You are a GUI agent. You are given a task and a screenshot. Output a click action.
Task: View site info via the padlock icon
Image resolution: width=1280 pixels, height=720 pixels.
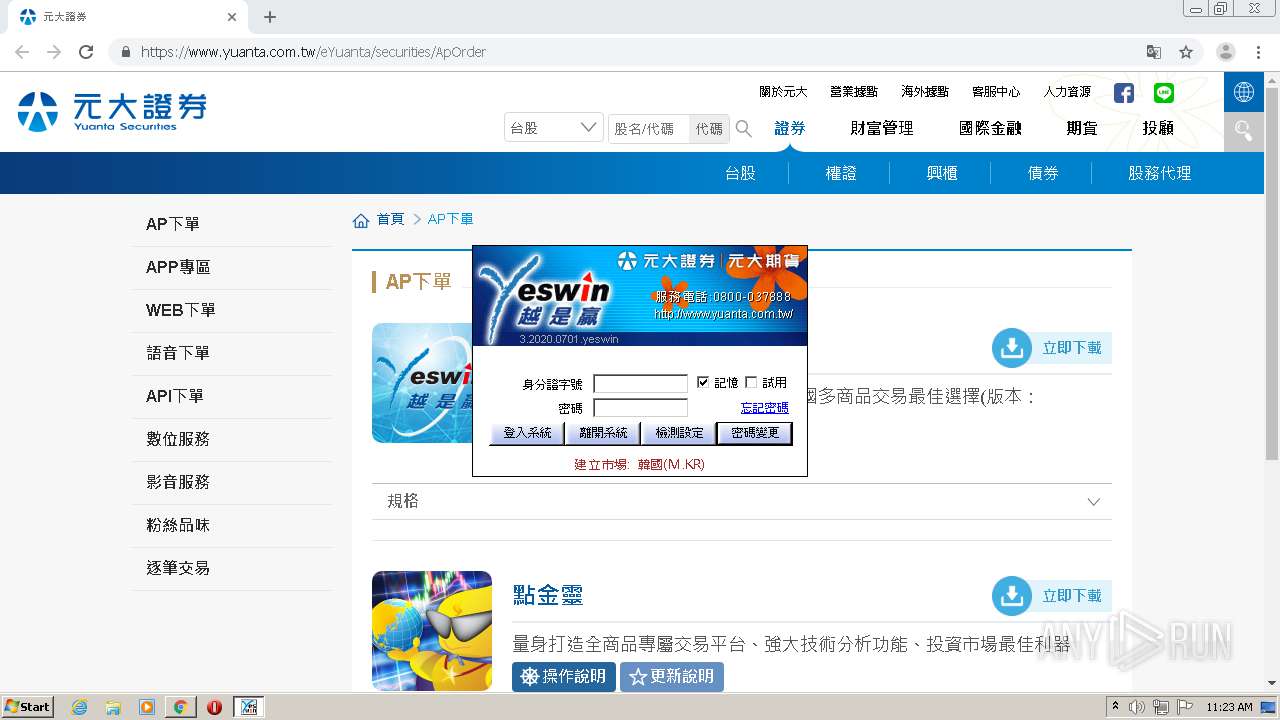(125, 52)
